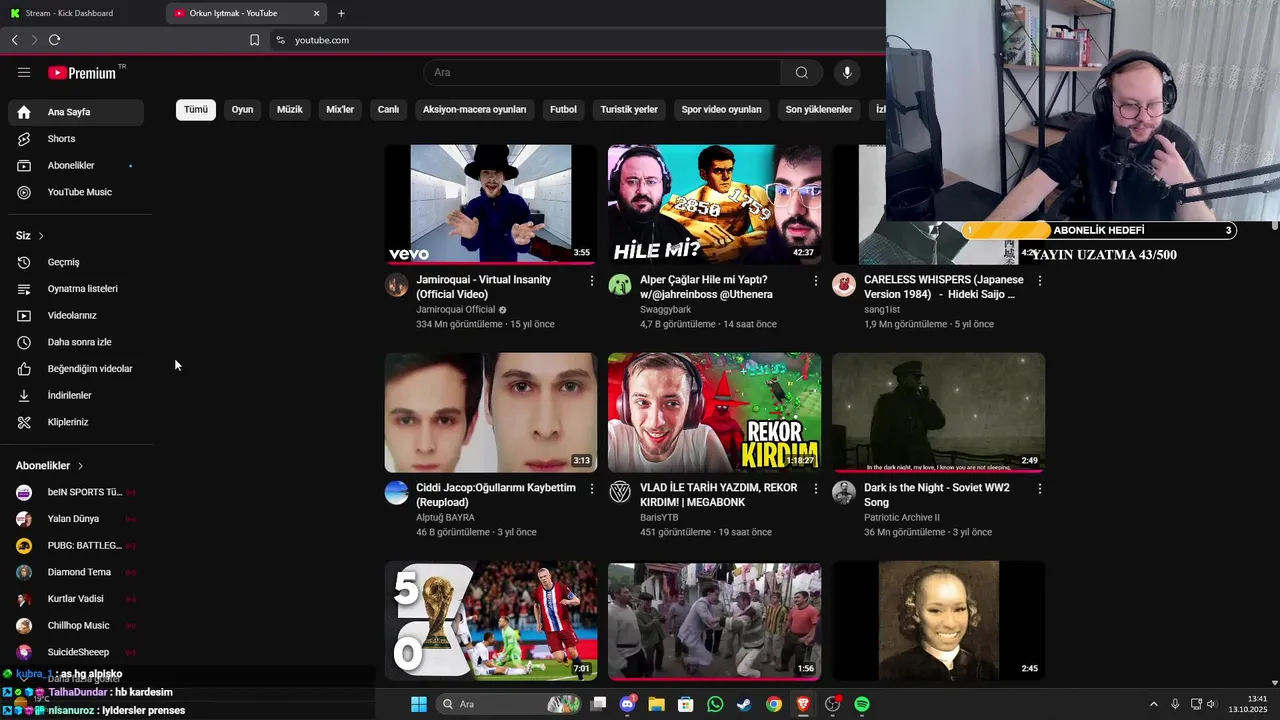Screen dimensions: 1280x720
Task: Open Videolarınız page
Action: (76, 315)
